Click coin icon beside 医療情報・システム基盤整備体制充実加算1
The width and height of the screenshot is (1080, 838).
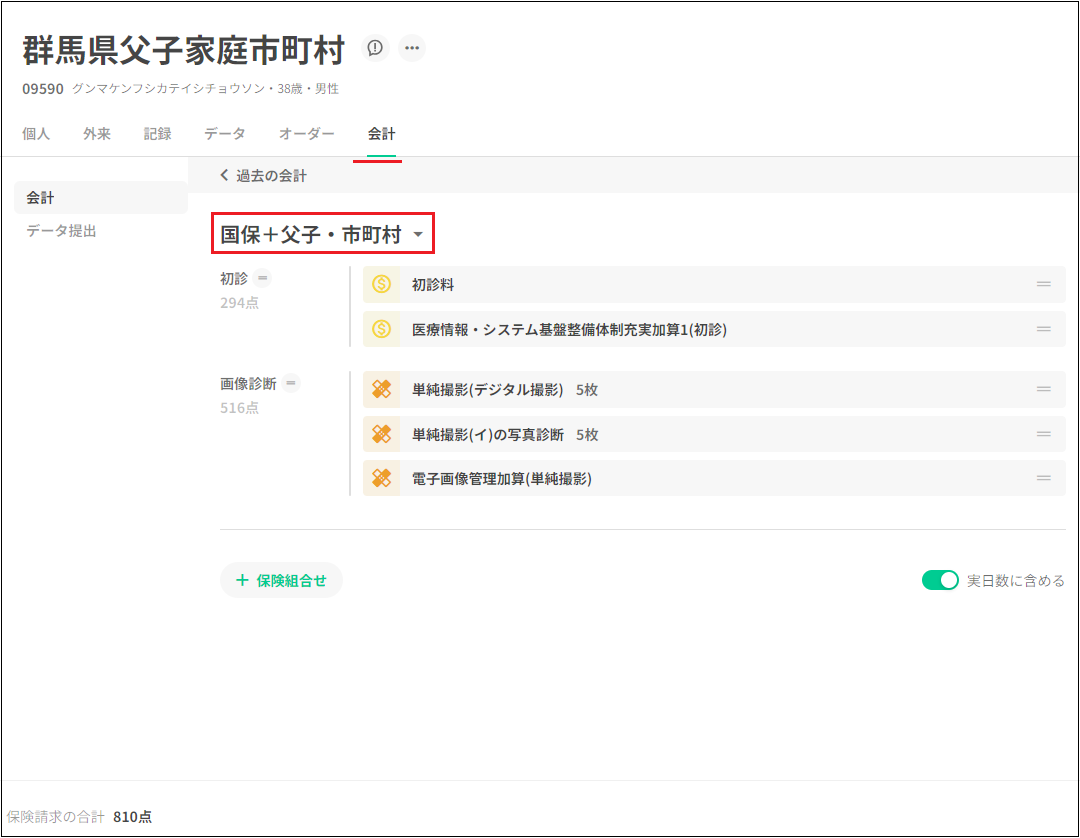click(382, 329)
